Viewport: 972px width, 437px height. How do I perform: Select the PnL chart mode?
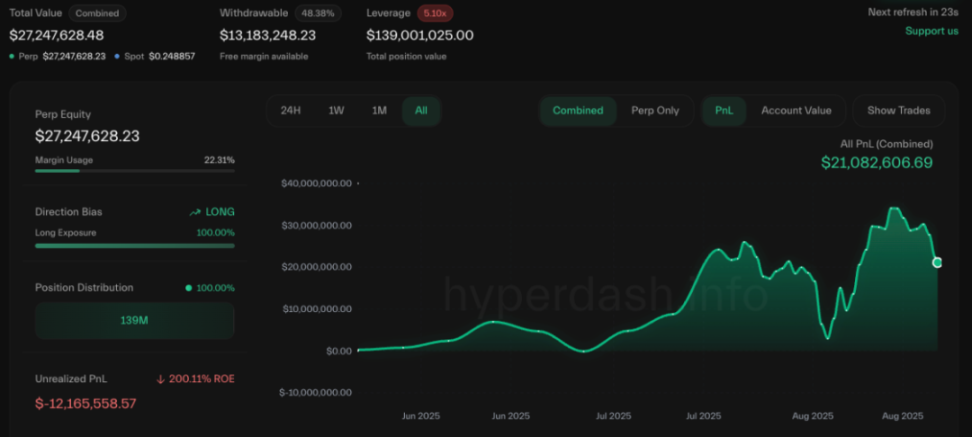[x=724, y=111]
